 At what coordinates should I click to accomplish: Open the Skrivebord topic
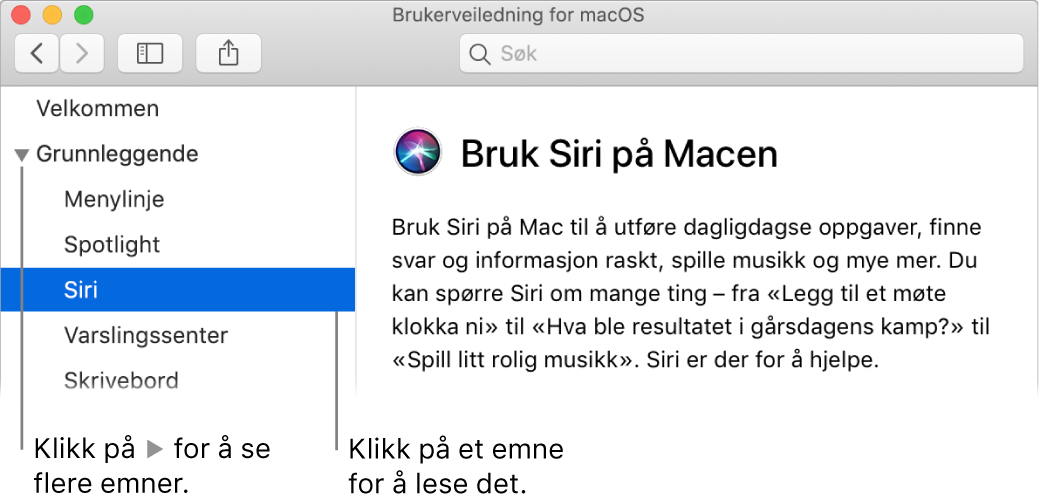click(x=121, y=380)
